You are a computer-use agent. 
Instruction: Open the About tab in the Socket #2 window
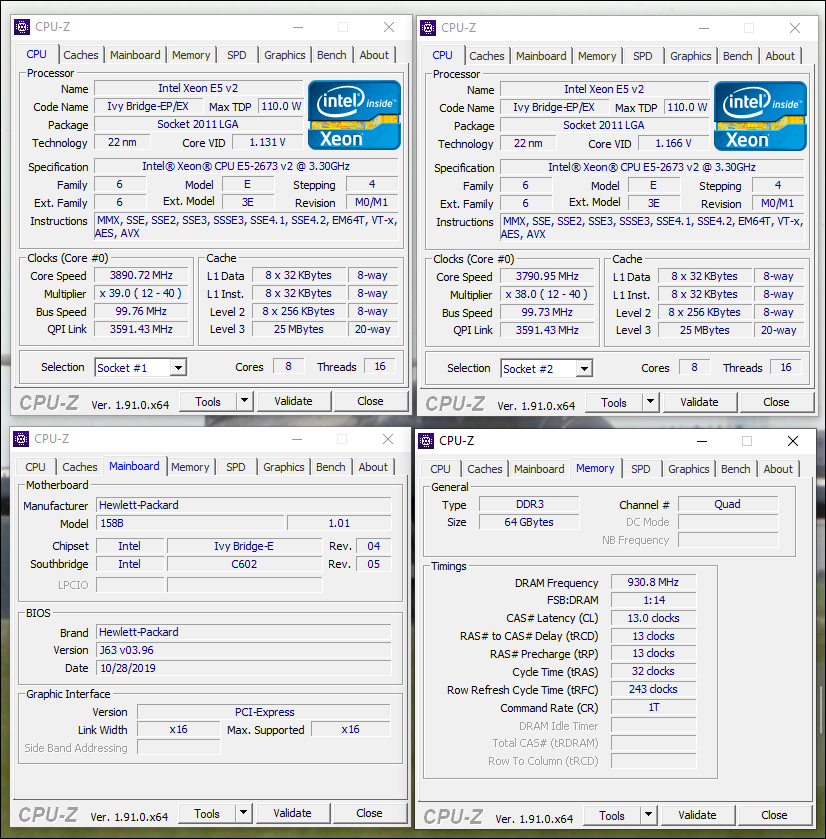point(780,56)
